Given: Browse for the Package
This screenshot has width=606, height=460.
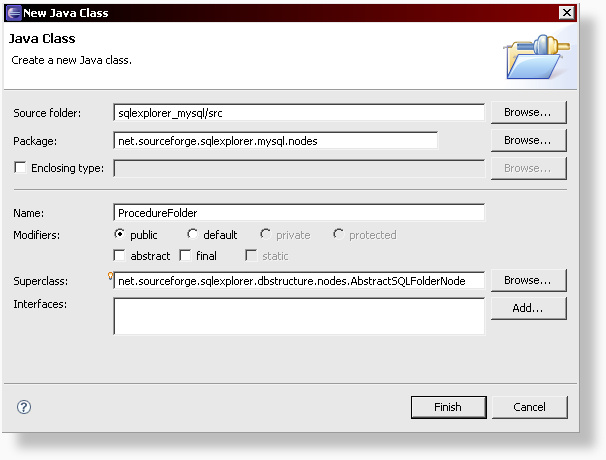Looking at the screenshot, I should 528,140.
